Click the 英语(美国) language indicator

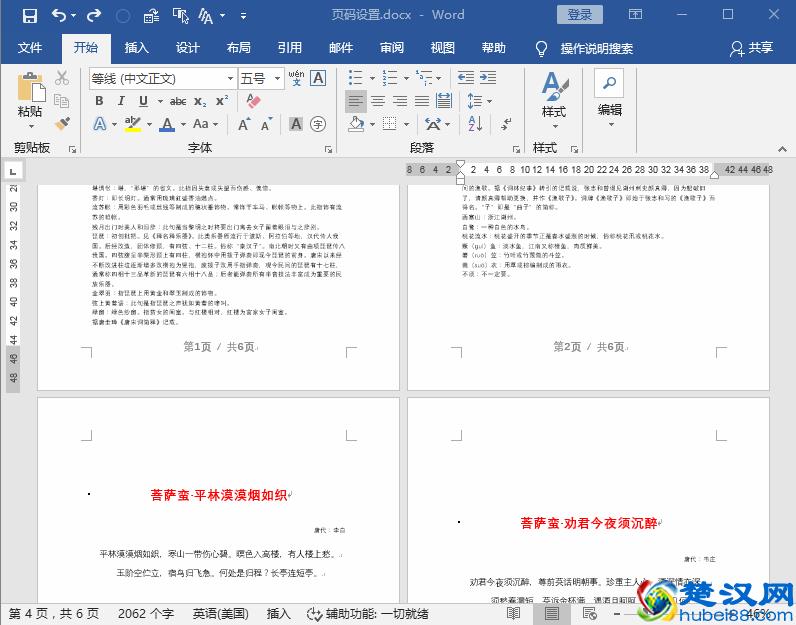220,614
